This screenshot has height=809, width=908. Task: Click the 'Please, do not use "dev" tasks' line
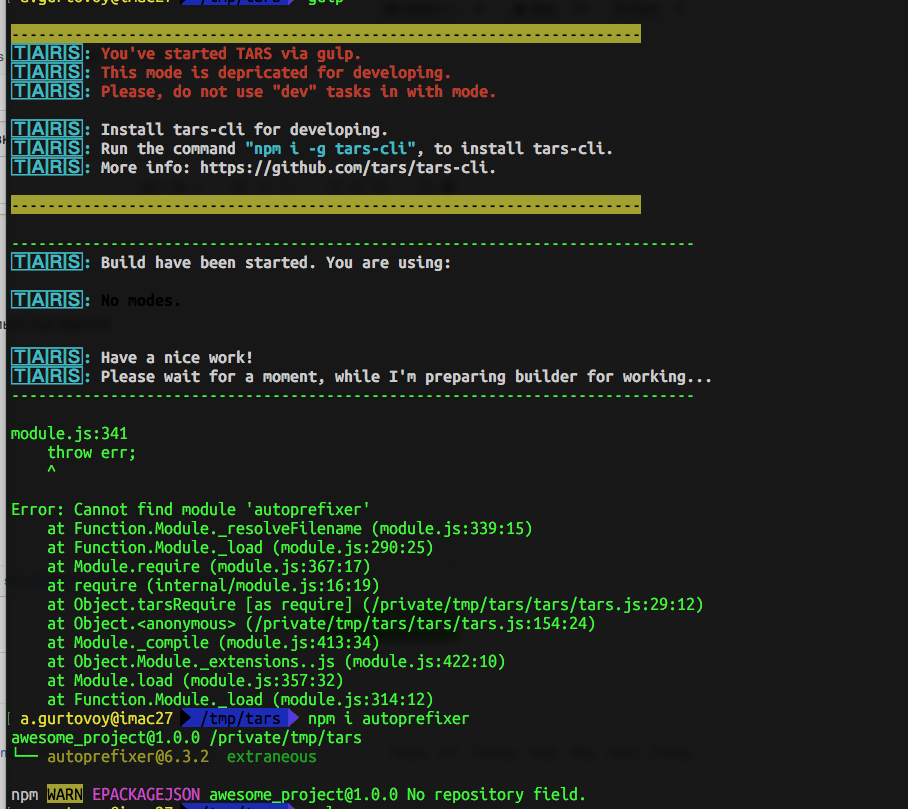(x=298, y=92)
